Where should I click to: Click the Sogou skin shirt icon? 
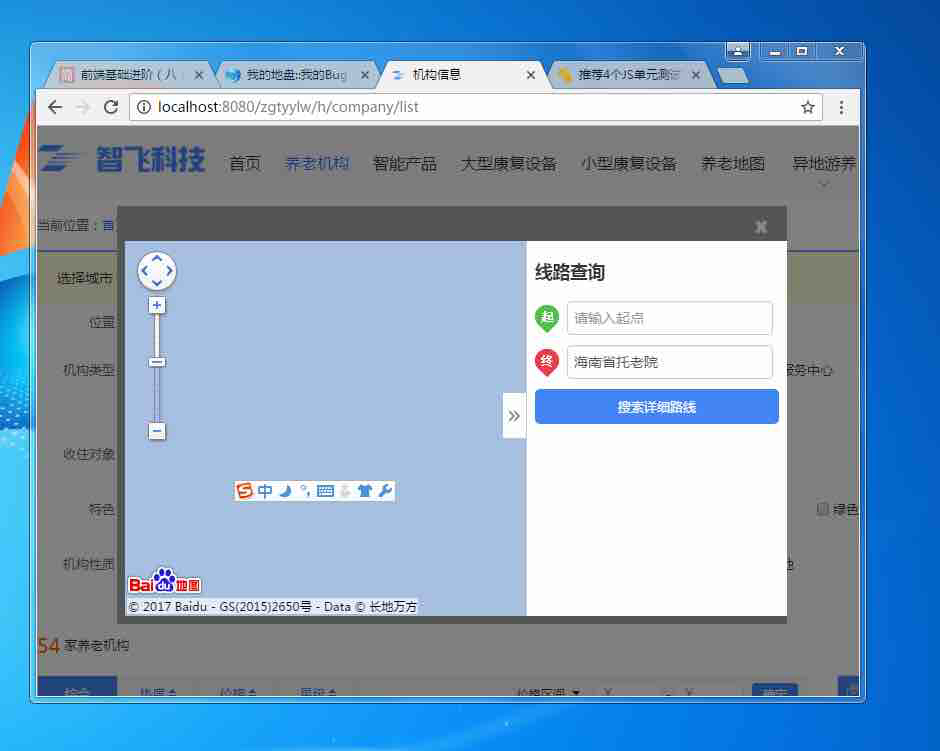(365, 491)
